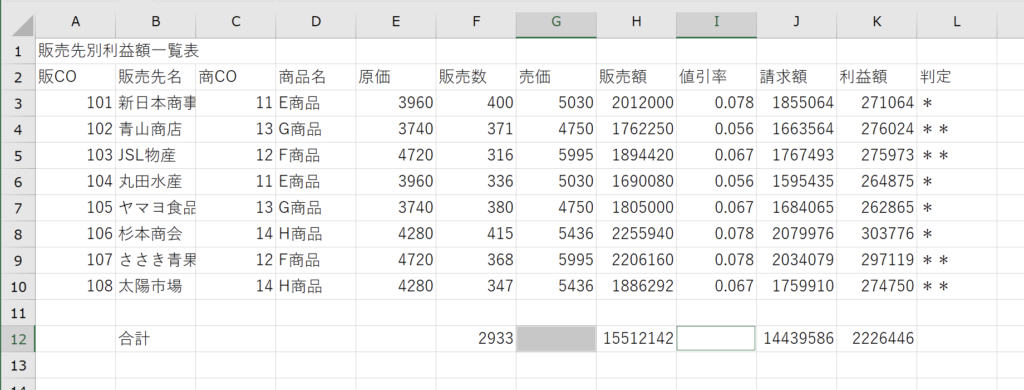
Task: Click the gray shaded cell G12
Action: pos(556,338)
